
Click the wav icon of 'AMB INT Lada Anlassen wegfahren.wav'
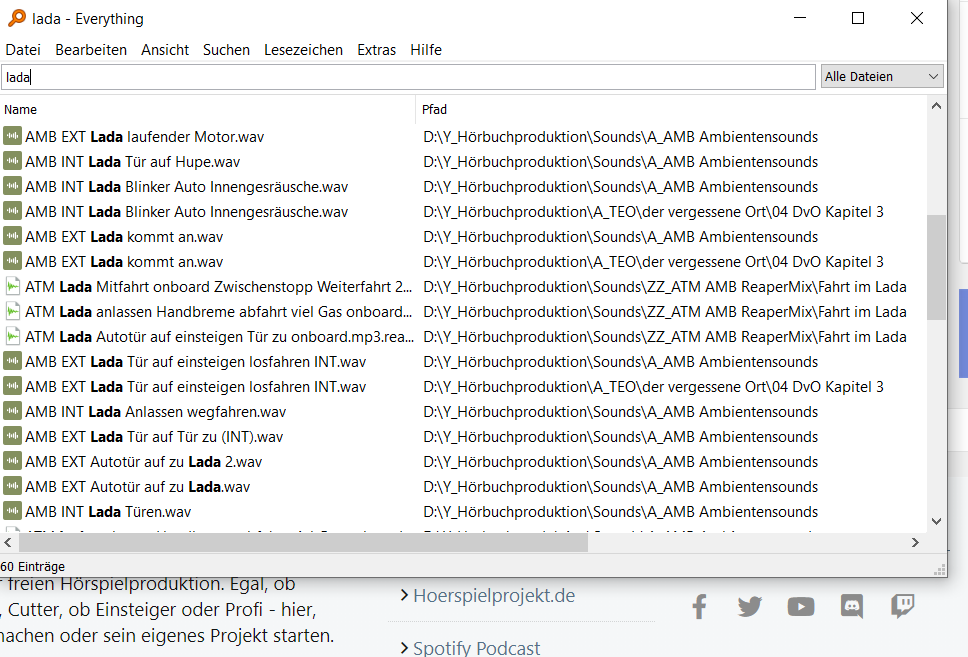pos(12,411)
